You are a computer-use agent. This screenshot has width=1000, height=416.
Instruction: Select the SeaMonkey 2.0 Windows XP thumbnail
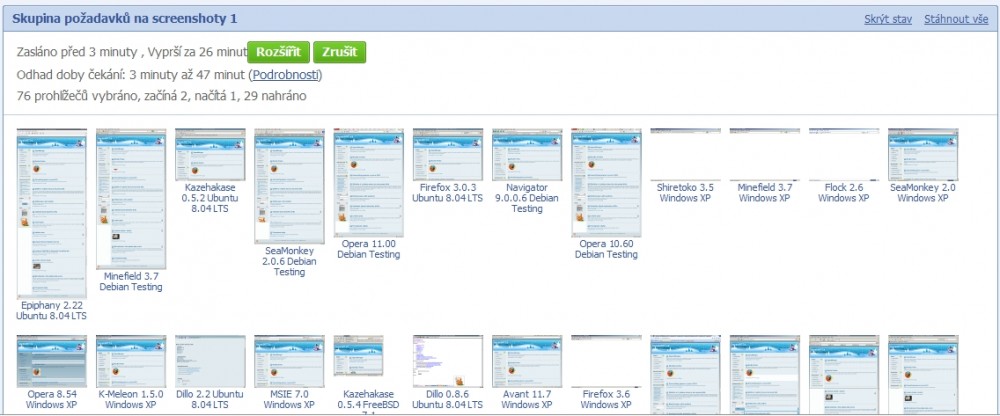922,153
